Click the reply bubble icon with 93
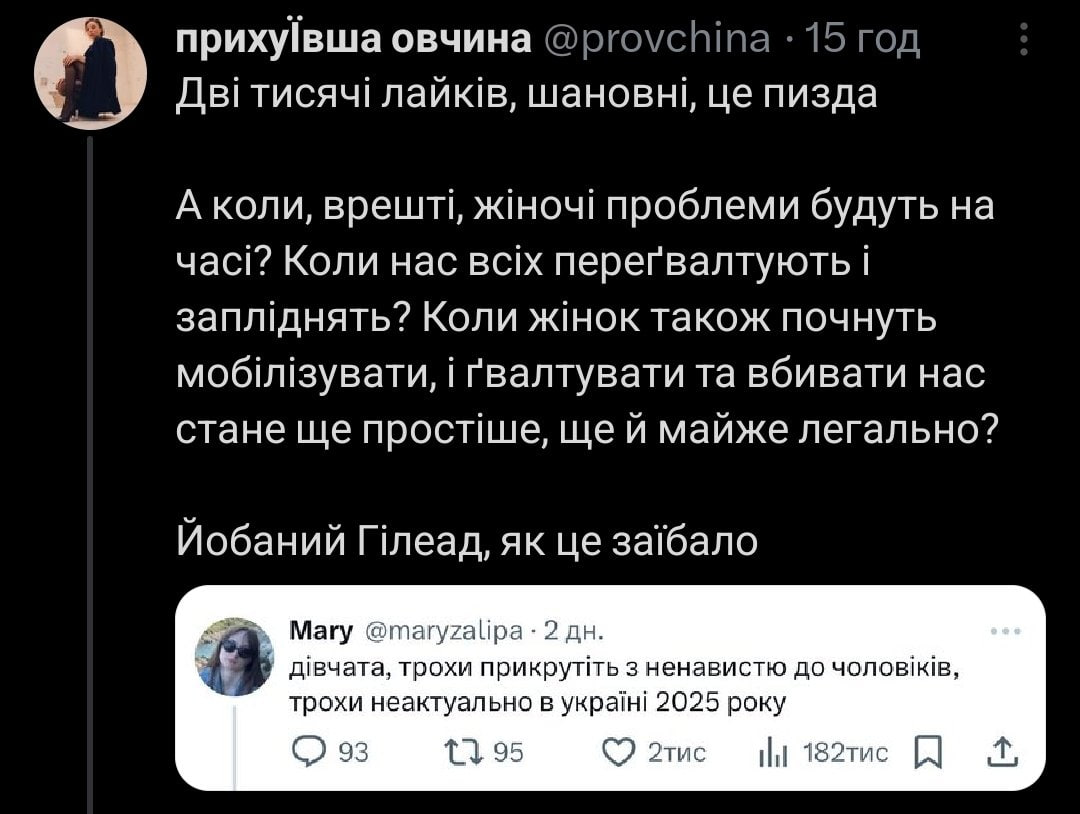The image size is (1080, 814). coord(309,752)
